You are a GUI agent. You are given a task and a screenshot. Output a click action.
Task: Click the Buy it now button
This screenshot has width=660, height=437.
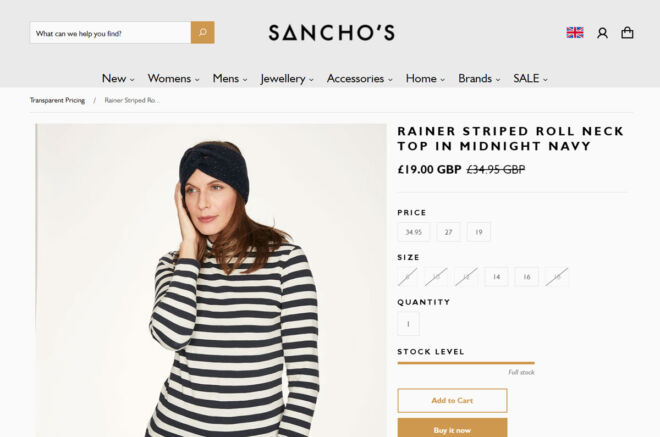tap(452, 428)
